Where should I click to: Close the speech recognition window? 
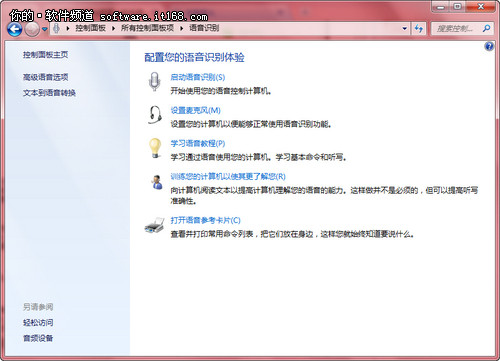click(481, 7)
